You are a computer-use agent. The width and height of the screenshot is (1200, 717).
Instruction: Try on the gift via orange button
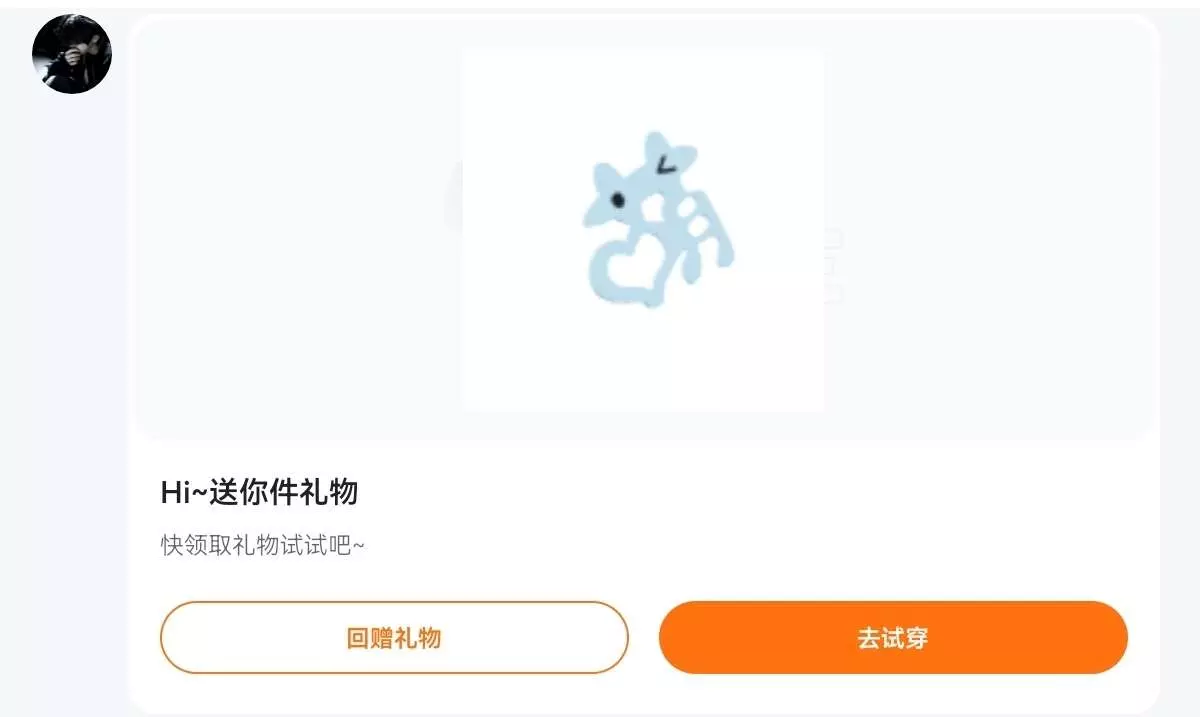point(893,638)
